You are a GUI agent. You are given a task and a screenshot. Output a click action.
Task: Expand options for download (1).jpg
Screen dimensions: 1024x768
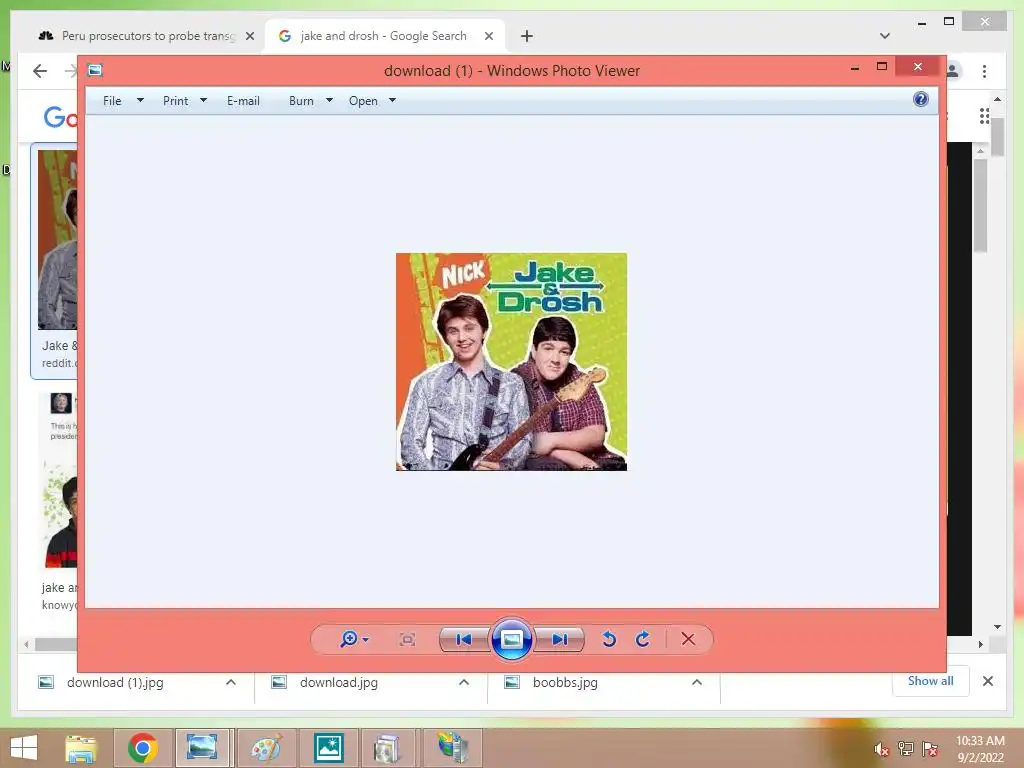coord(231,682)
